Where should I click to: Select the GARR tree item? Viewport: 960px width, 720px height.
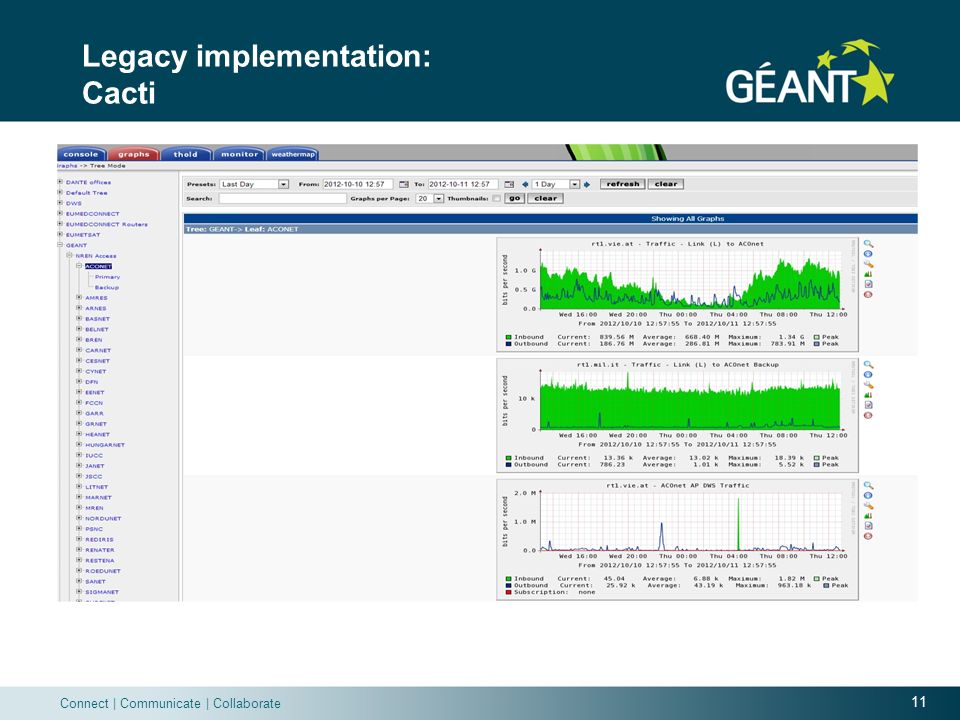coord(94,413)
